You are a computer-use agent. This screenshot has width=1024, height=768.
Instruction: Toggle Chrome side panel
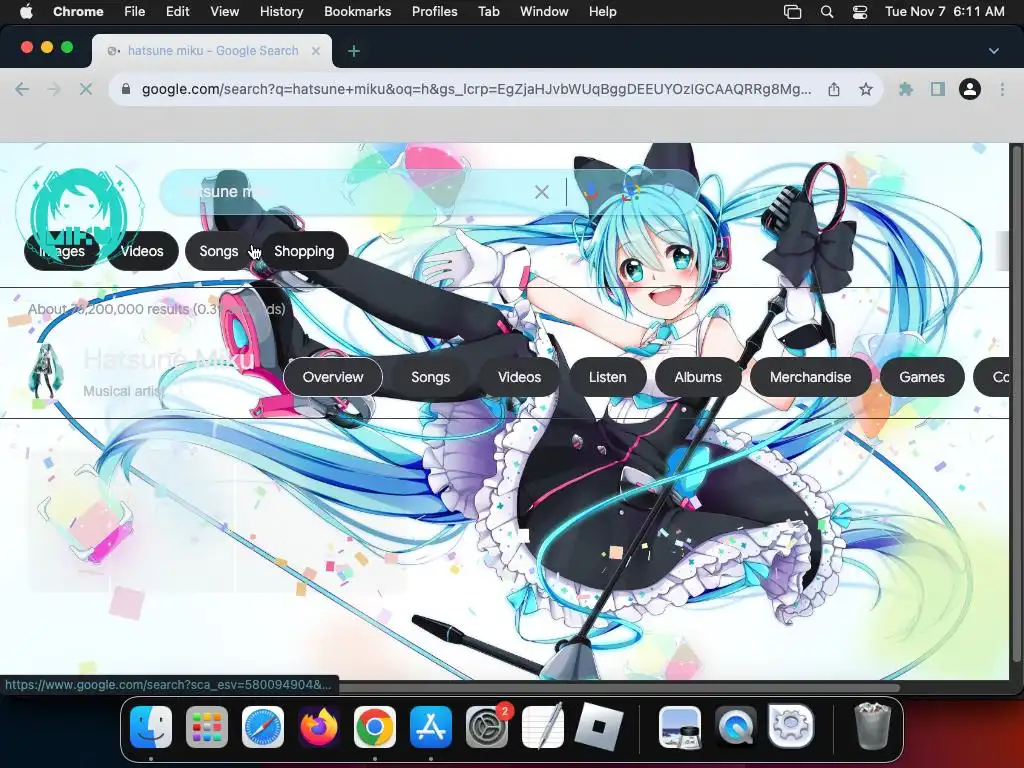938,89
